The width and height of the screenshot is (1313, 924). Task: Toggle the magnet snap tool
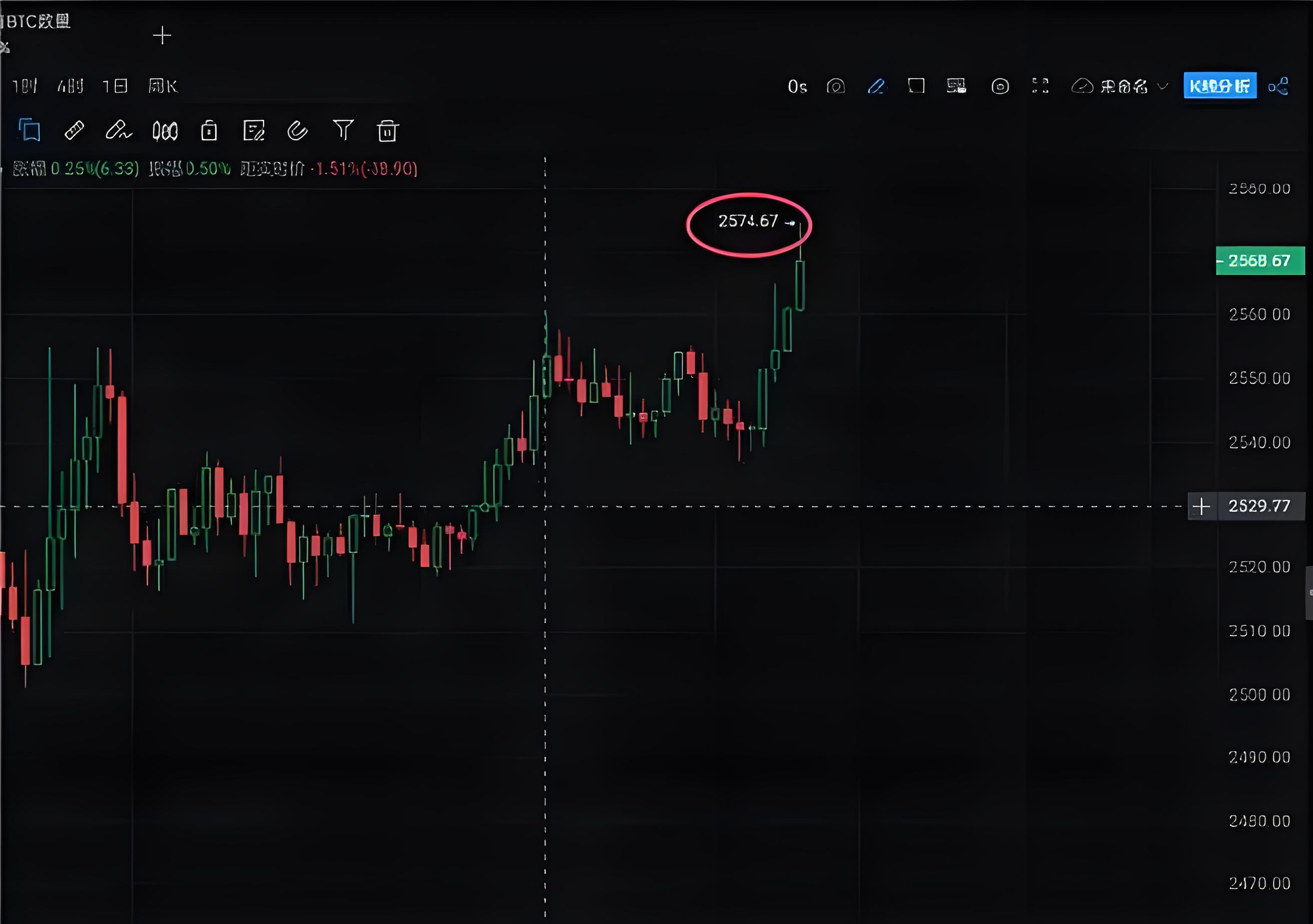pyautogui.click(x=297, y=130)
